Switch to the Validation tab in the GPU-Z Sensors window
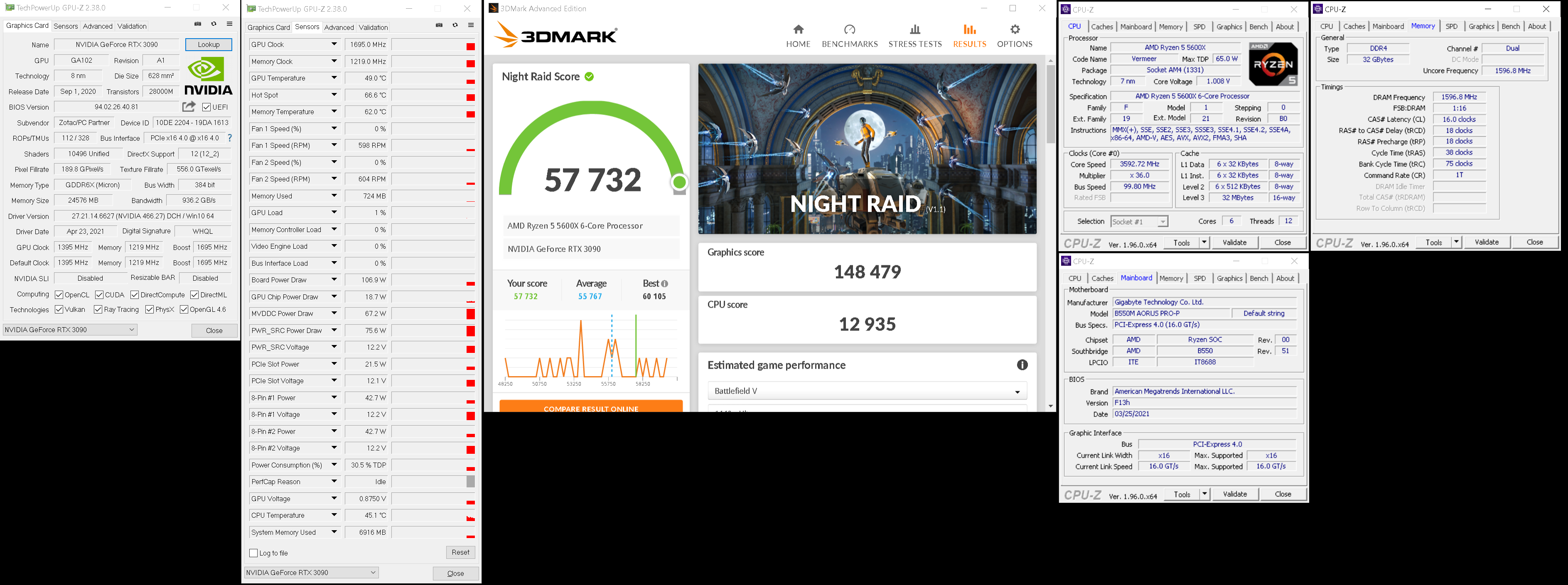 [373, 27]
